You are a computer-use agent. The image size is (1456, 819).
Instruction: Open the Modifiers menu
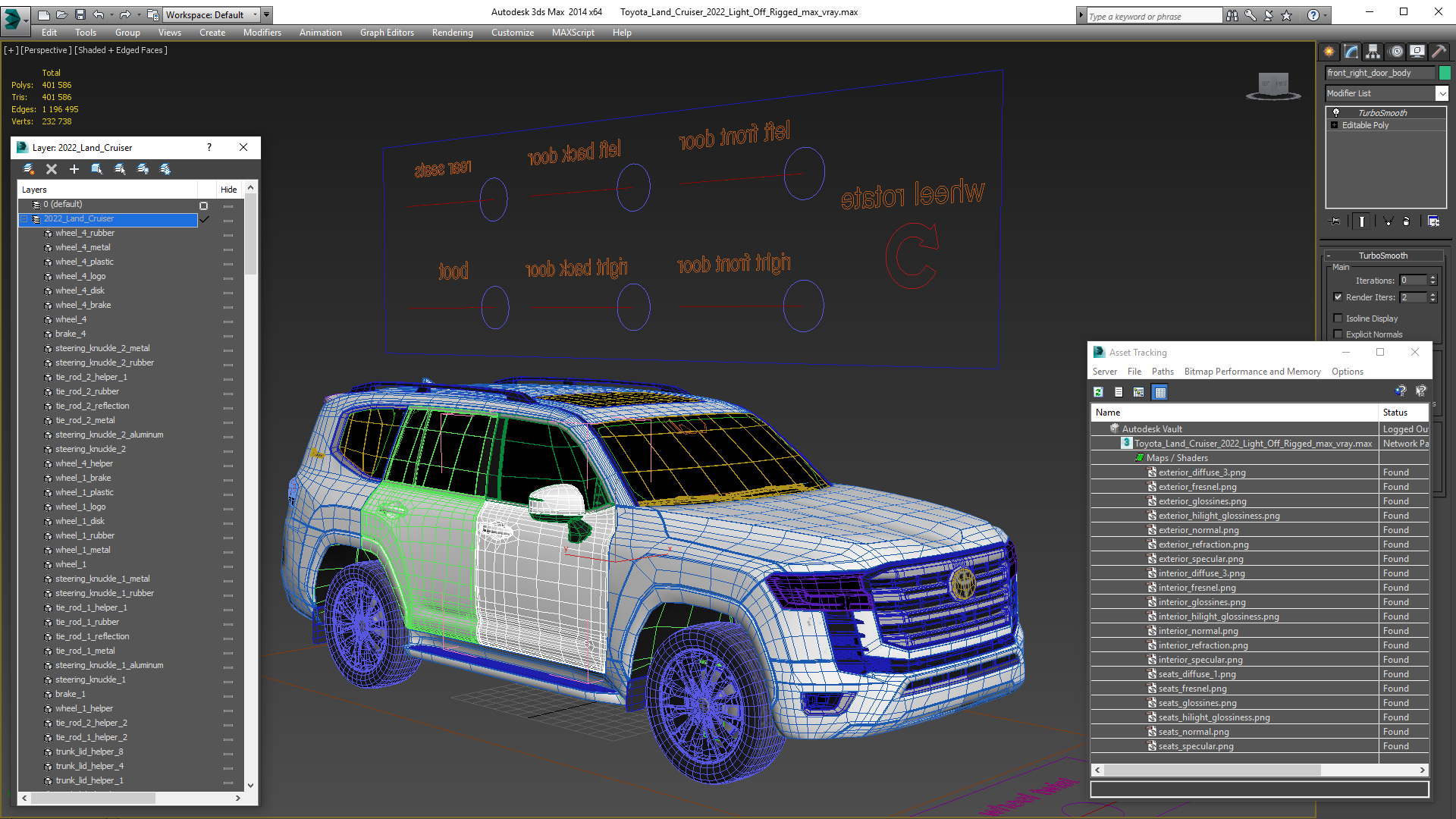[x=262, y=33]
